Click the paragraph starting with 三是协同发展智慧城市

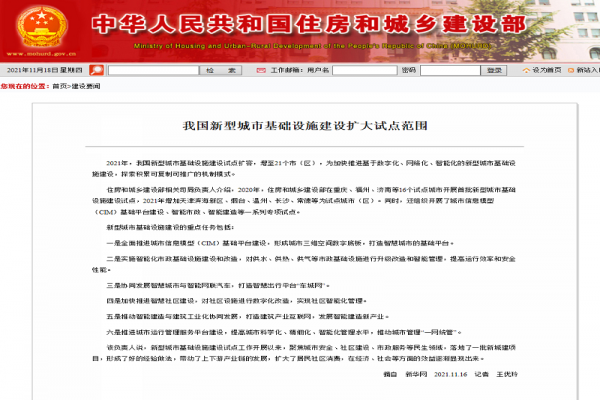click(218, 286)
